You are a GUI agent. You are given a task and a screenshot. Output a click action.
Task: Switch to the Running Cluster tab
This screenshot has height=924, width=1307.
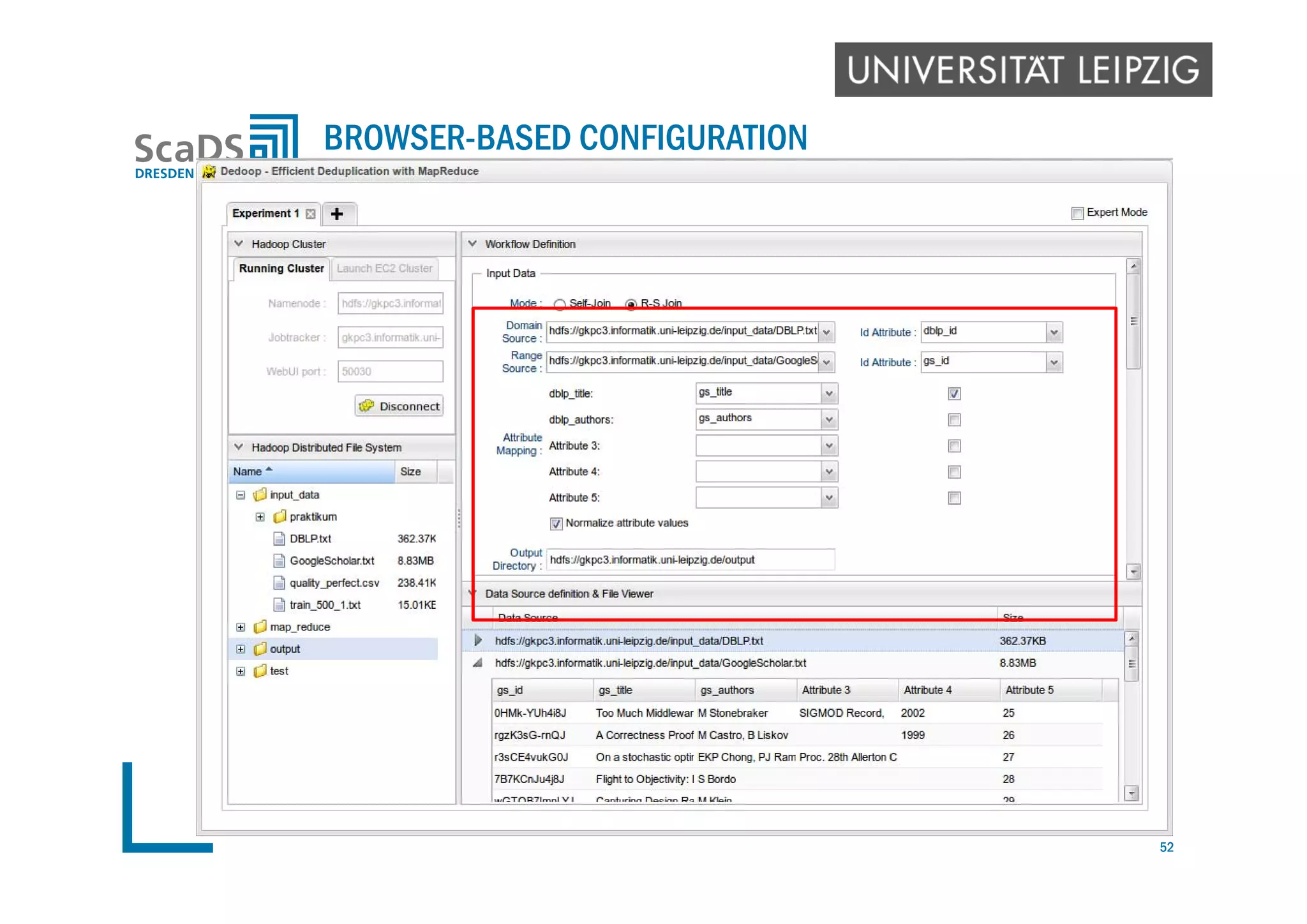pyautogui.click(x=281, y=269)
